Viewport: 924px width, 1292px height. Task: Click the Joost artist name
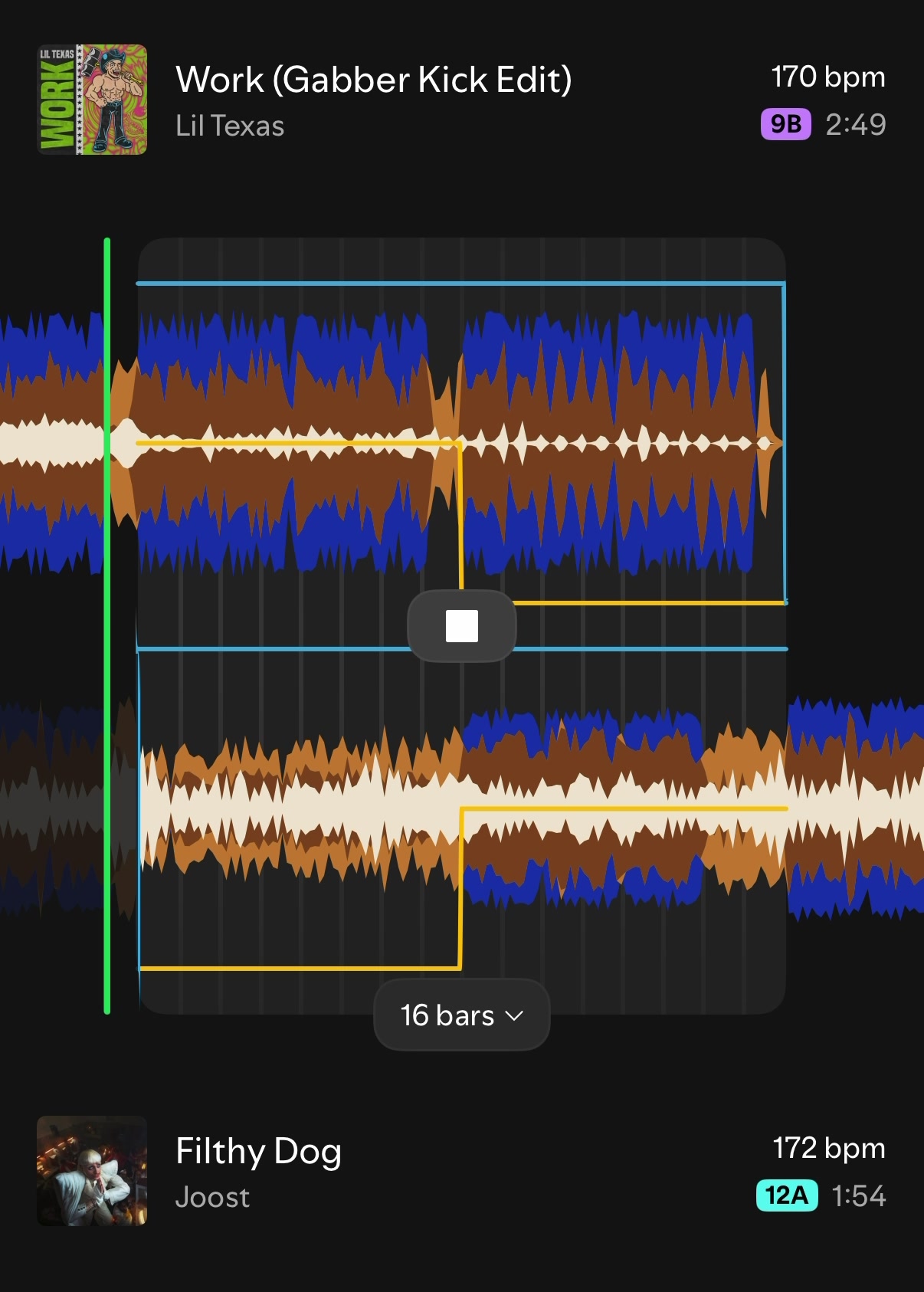click(213, 1197)
